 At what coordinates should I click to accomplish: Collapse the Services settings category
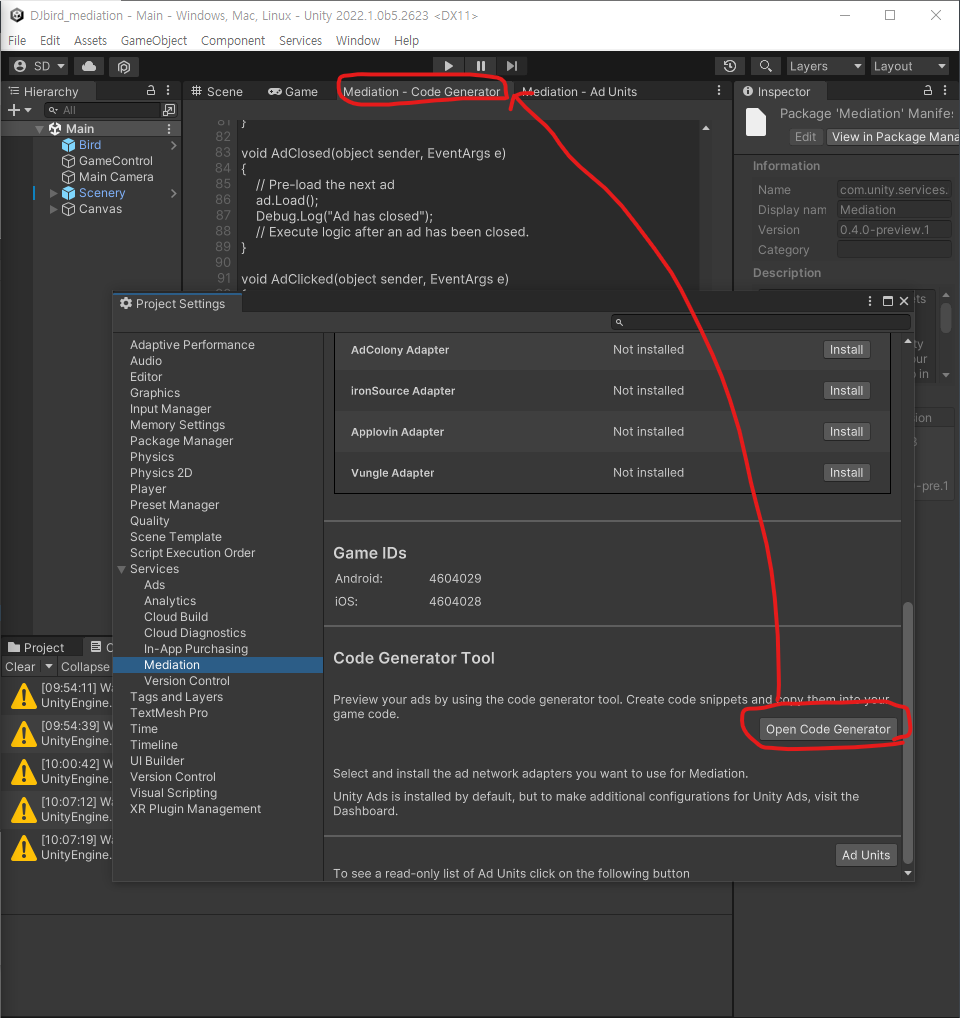(122, 569)
